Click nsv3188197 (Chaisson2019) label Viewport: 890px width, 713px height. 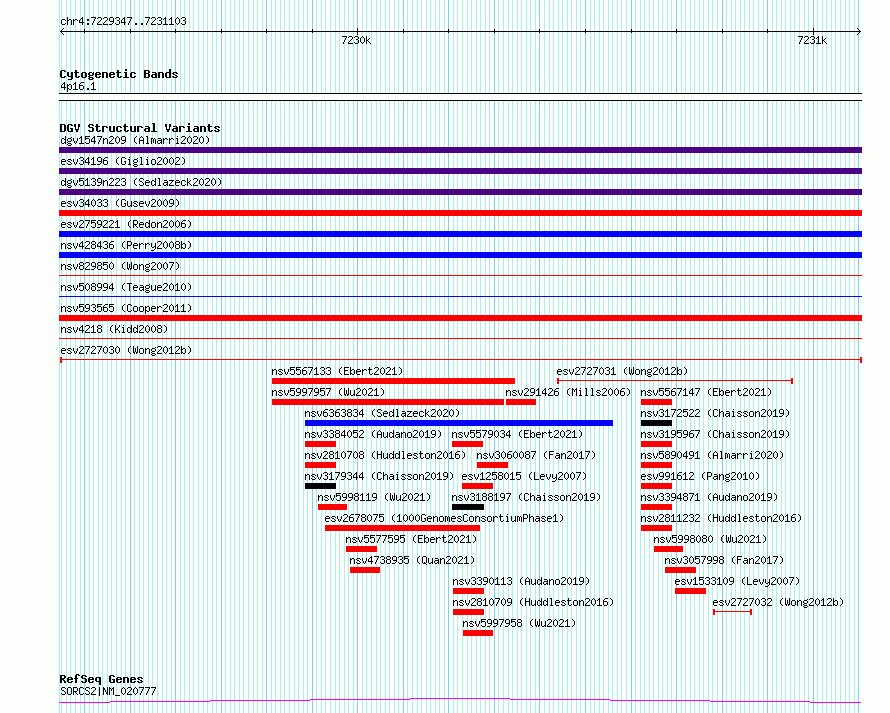526,497
